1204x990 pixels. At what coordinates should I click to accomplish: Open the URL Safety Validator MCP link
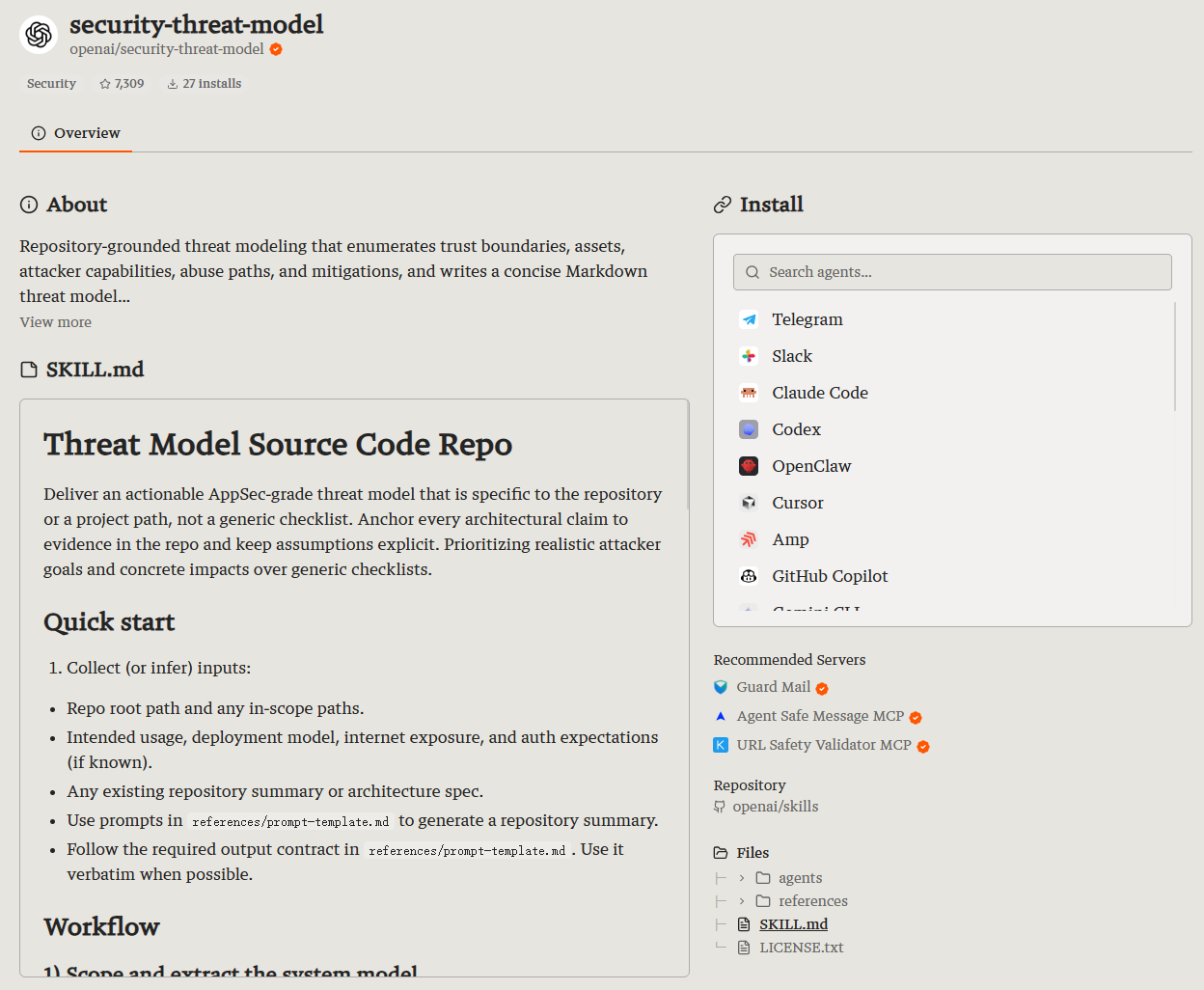pos(824,745)
